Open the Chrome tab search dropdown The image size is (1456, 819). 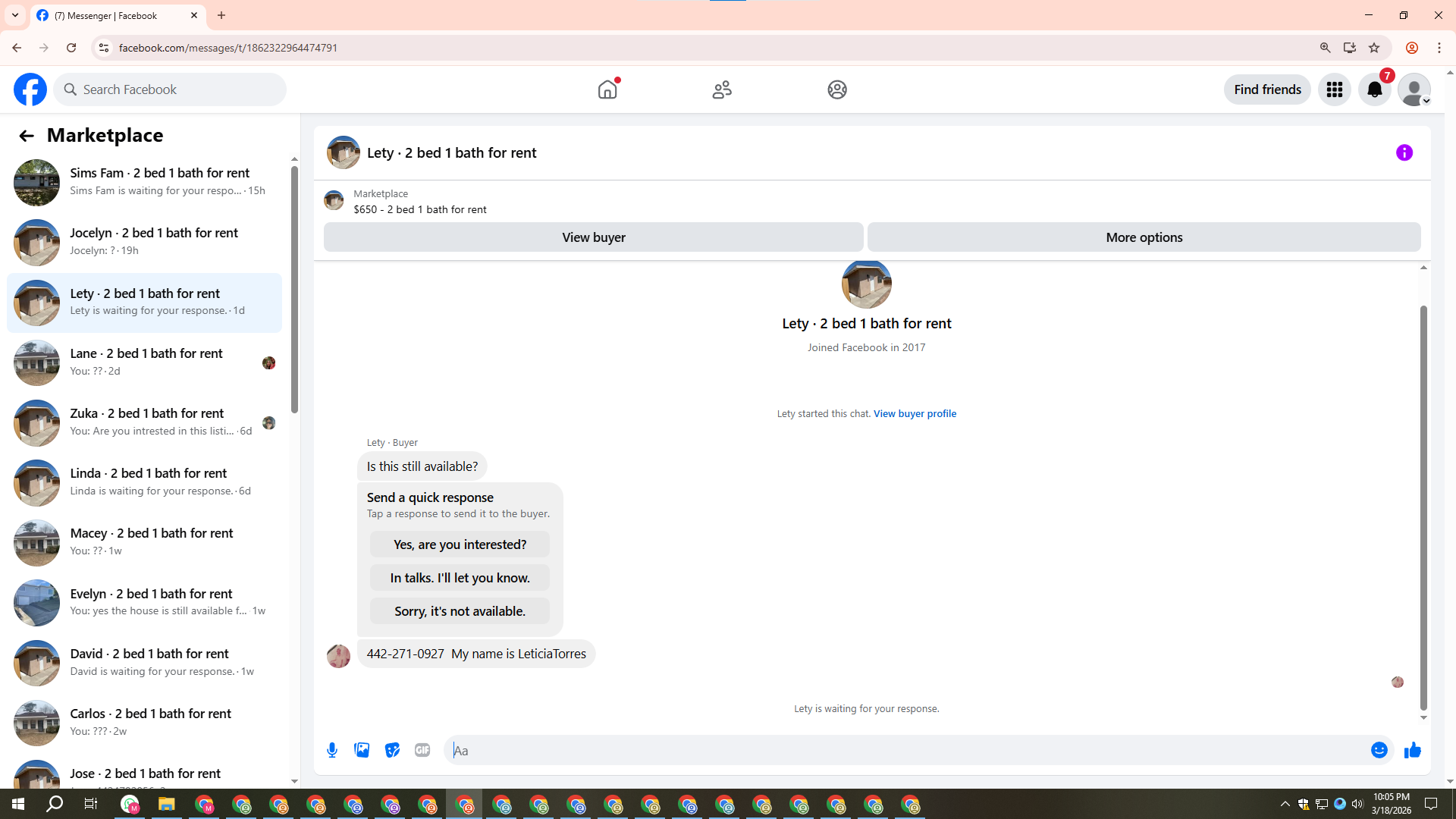[15, 15]
